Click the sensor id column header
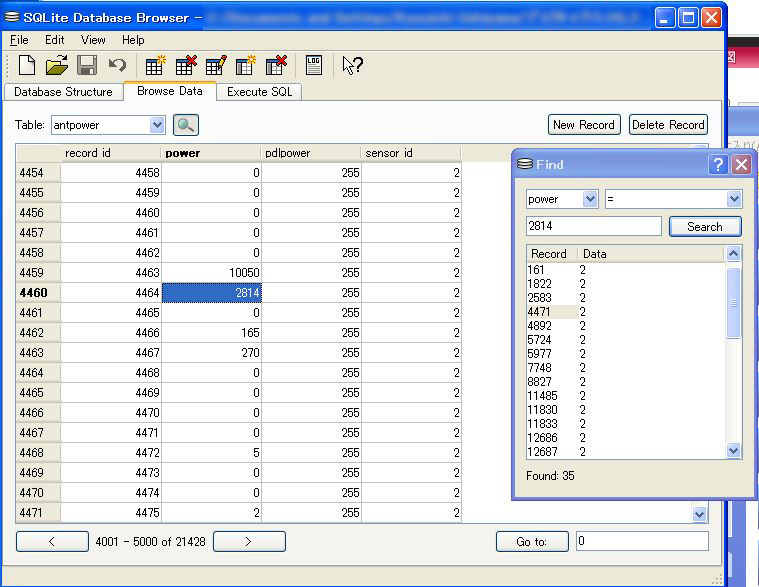 [x=411, y=153]
